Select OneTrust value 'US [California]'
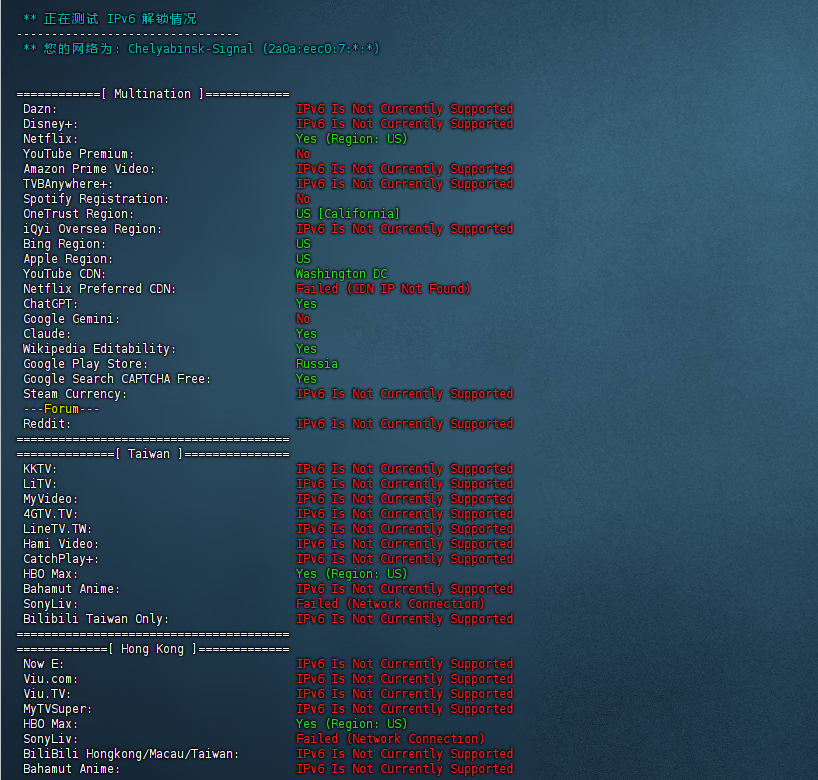 click(x=348, y=214)
